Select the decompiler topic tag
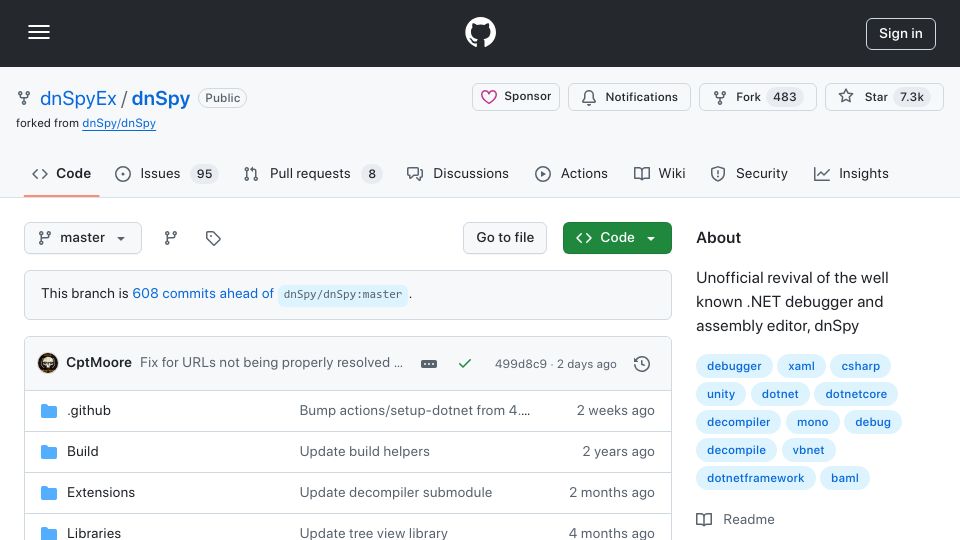 (738, 422)
